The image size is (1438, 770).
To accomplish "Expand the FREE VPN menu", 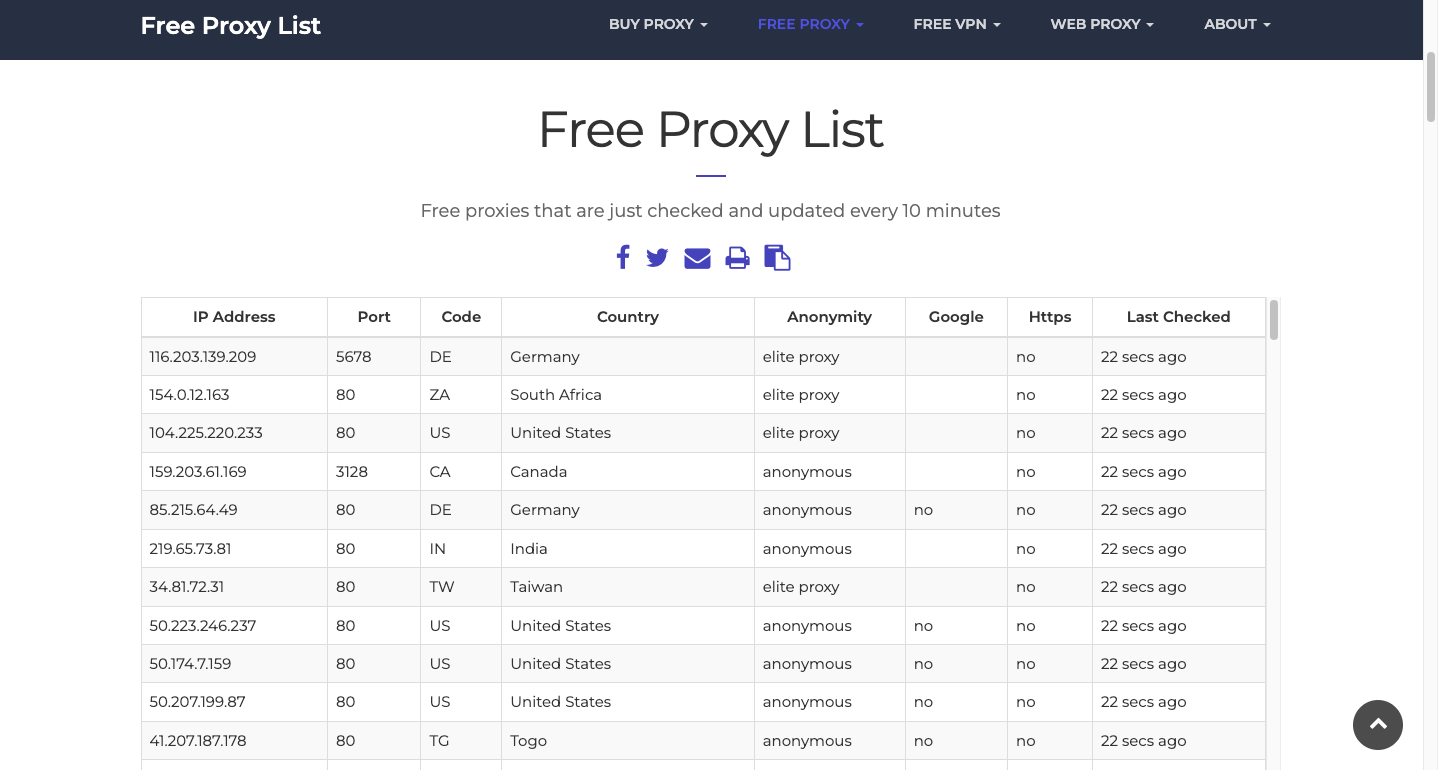I will [957, 24].
